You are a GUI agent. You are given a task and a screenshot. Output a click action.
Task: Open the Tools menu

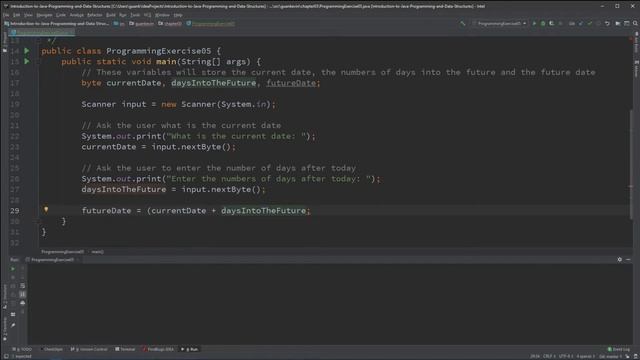point(135,15)
